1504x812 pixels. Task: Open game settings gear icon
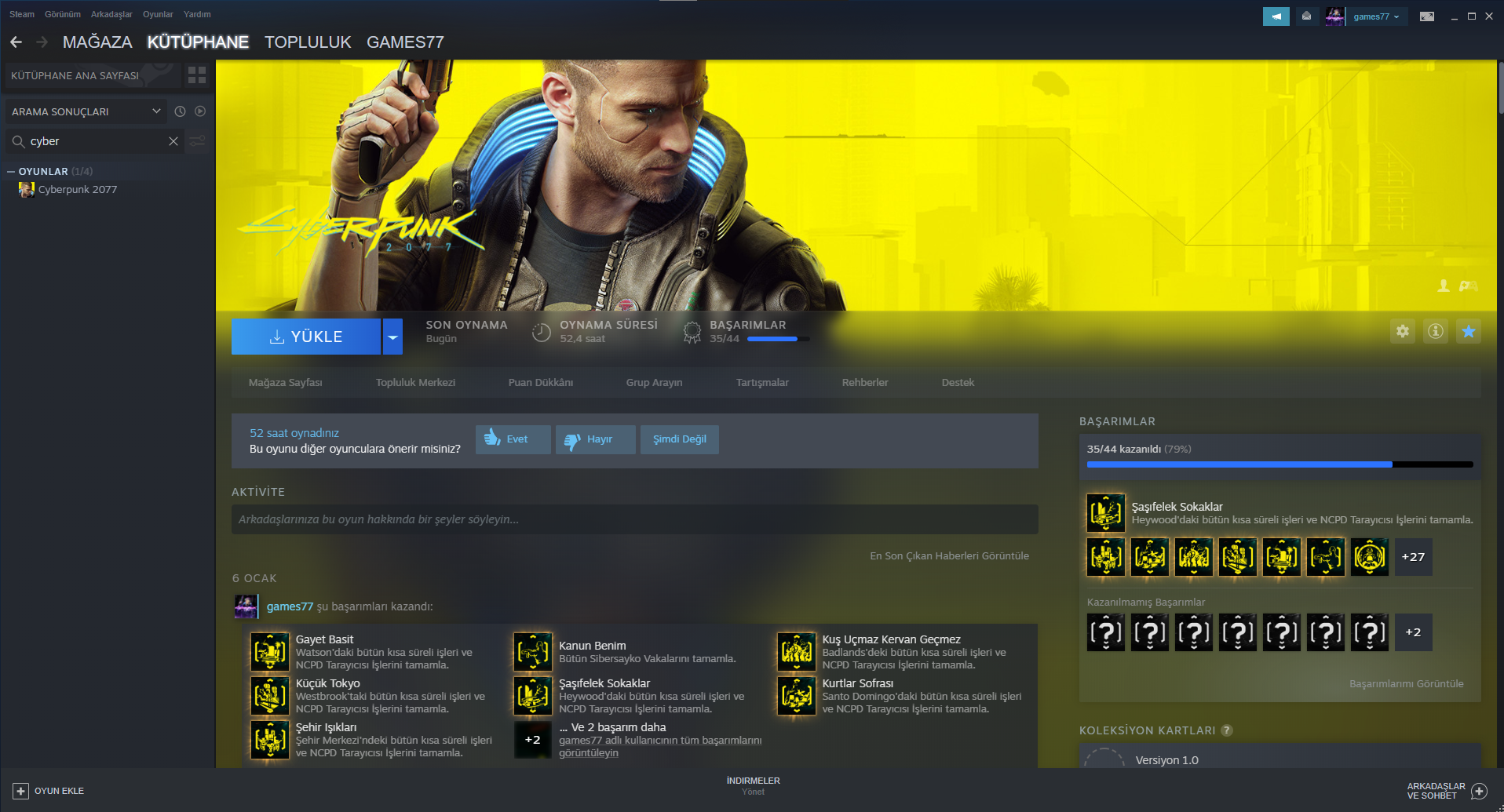click(x=1403, y=331)
